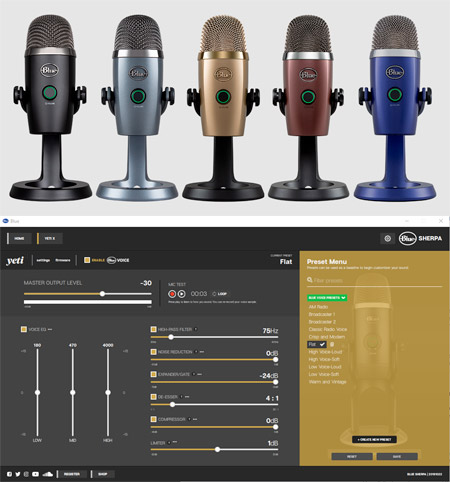Click the yeti logo in the device bar
Viewport: 450px width, 482px height.
[x=15, y=260]
